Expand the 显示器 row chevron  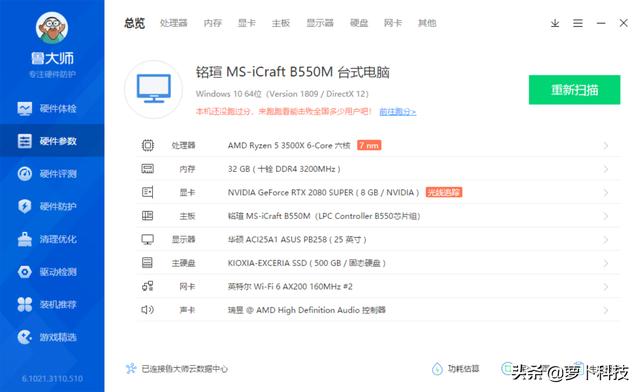[x=606, y=239]
